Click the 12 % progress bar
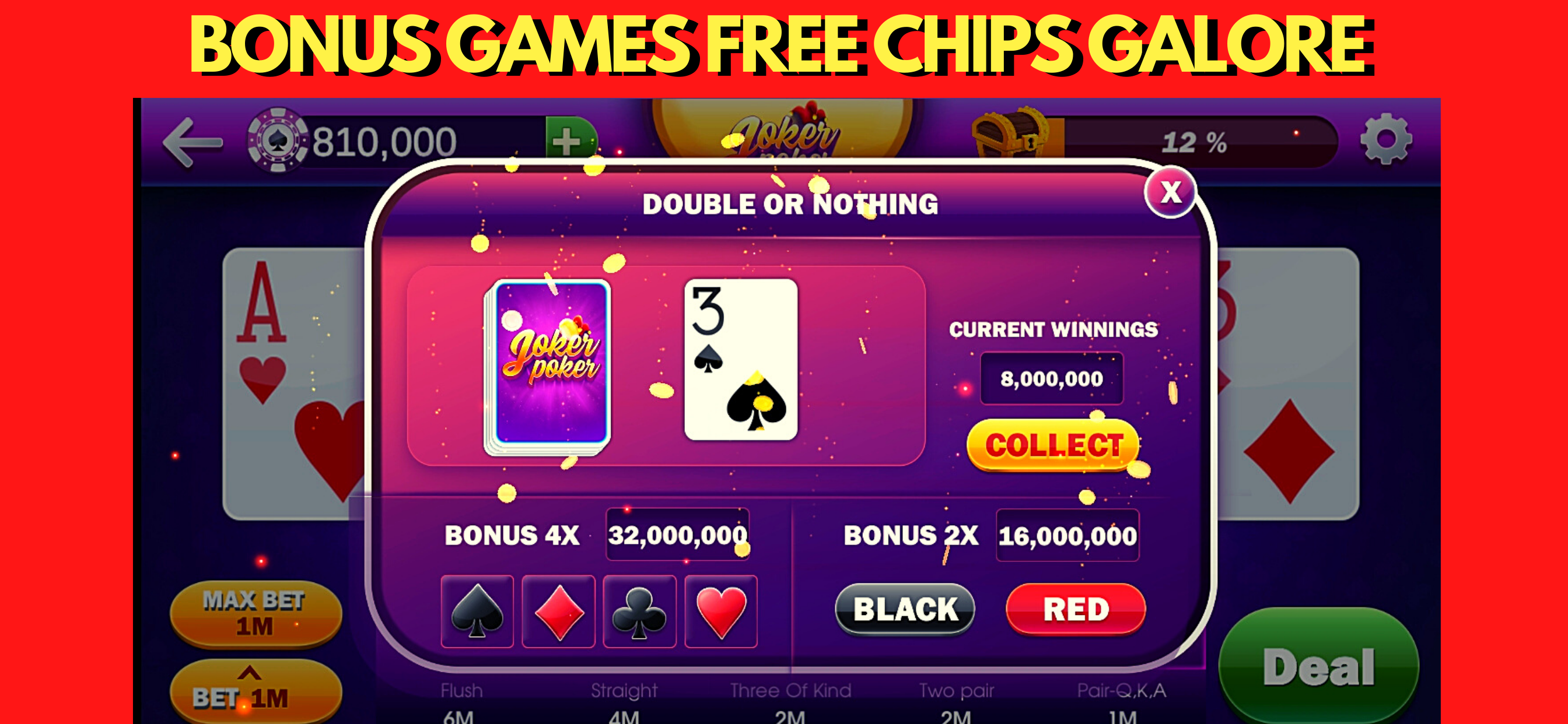The height and width of the screenshot is (724, 1568). (x=1193, y=142)
